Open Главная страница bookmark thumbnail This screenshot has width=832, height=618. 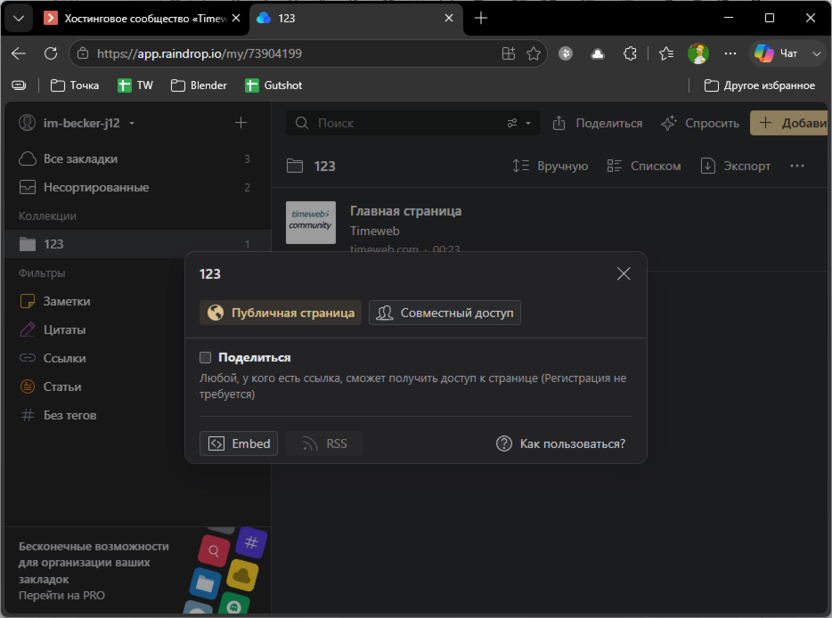(311, 222)
